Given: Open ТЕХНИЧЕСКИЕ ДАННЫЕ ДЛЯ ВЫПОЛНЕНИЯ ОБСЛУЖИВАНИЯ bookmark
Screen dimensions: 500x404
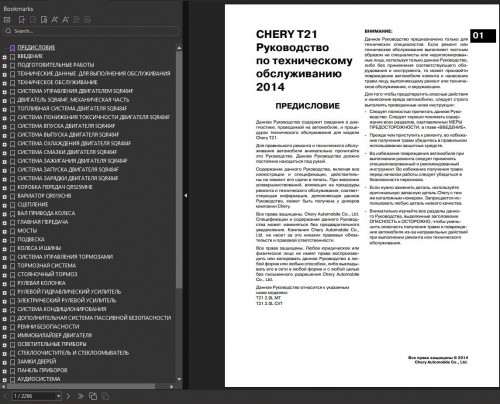Looking at the screenshot, I should [x=94, y=73].
